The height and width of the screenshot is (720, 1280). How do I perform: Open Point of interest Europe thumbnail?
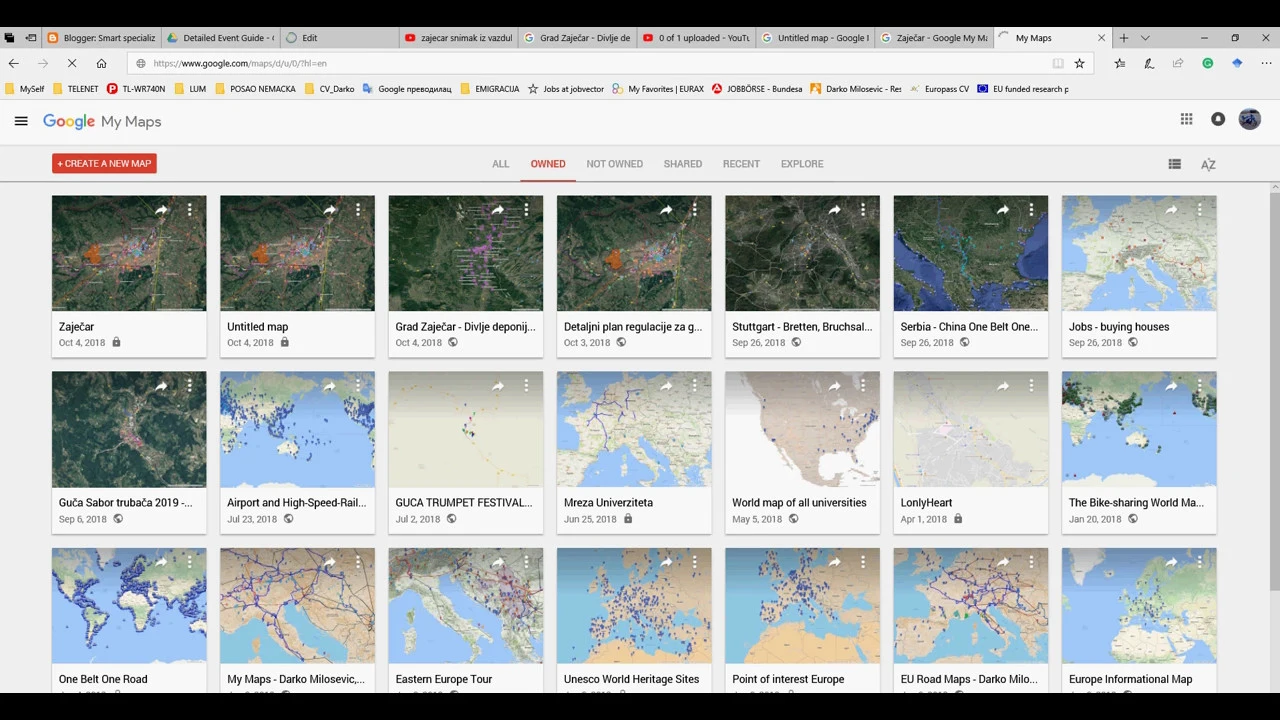point(802,605)
